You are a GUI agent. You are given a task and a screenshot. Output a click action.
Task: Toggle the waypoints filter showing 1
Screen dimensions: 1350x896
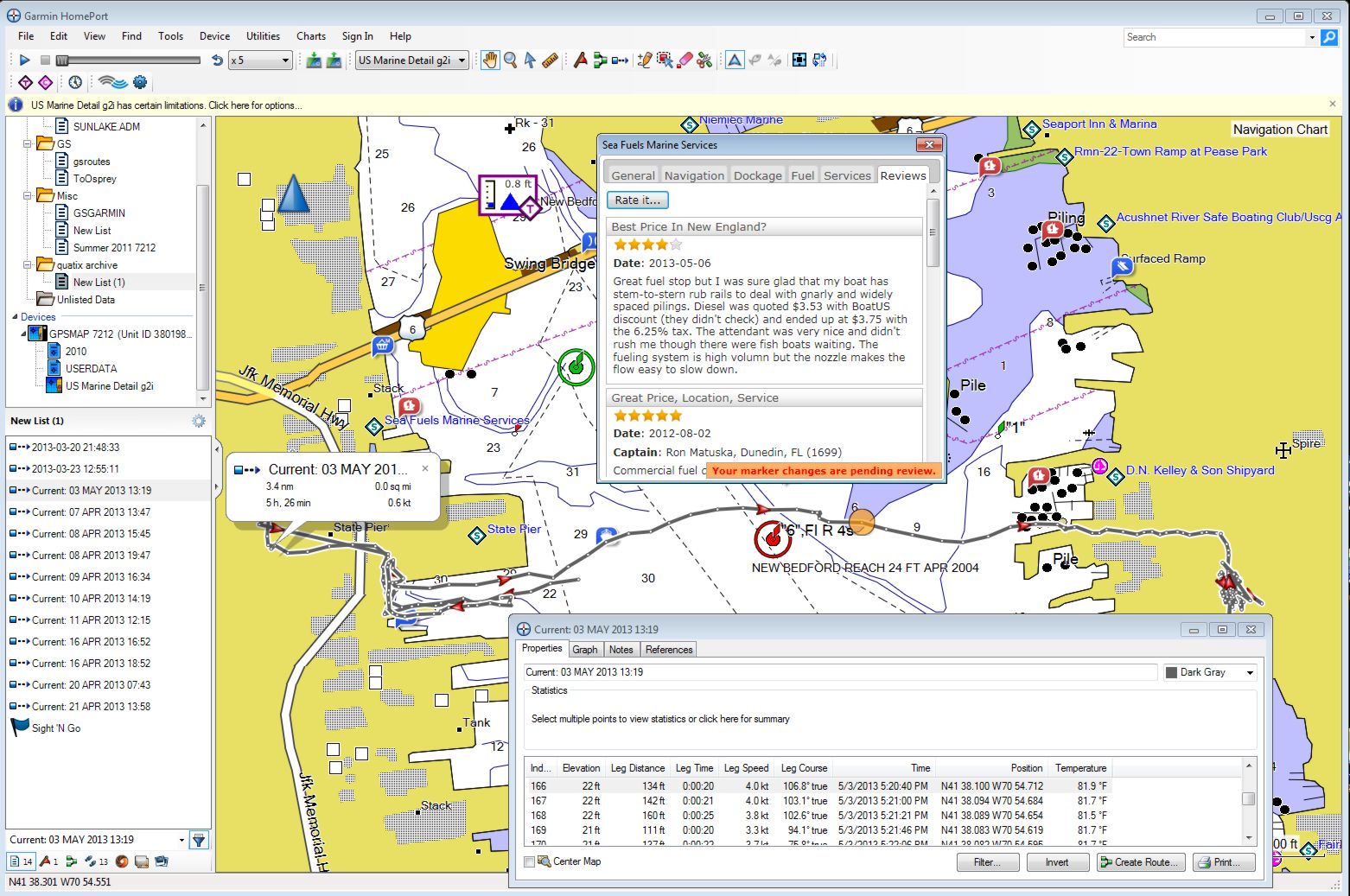coord(49,861)
